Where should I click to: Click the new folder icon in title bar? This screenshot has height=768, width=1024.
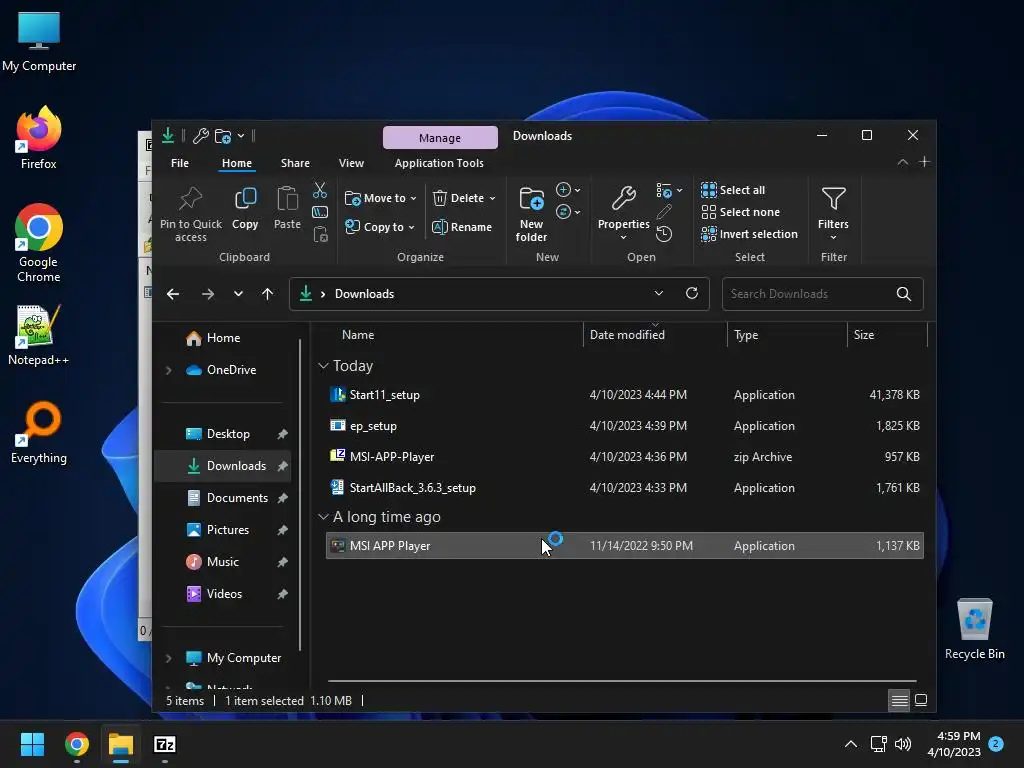(223, 136)
